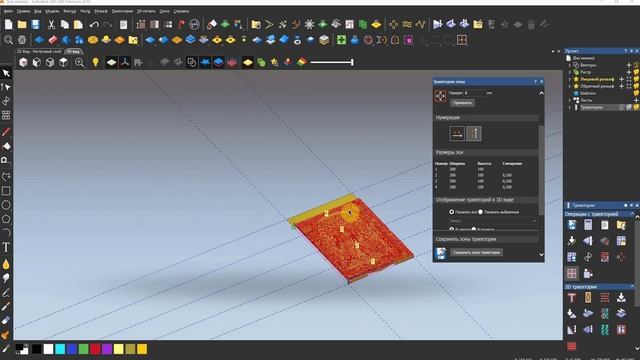Click the New file icon in the toolbar
640x360 pixels.
click(x=9, y=24)
